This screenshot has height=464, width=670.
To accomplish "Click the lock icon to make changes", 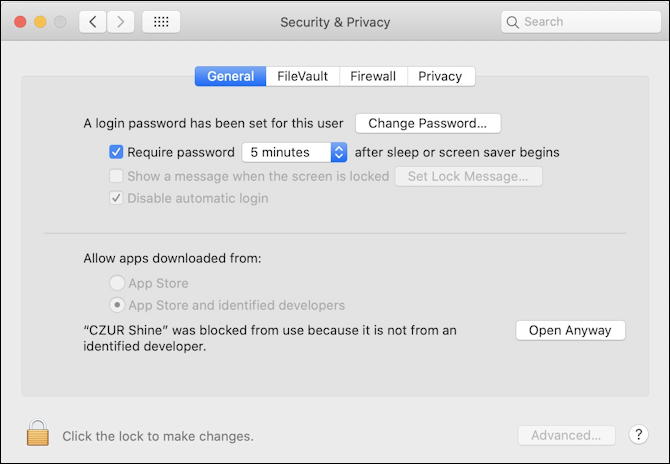I will pos(38,433).
